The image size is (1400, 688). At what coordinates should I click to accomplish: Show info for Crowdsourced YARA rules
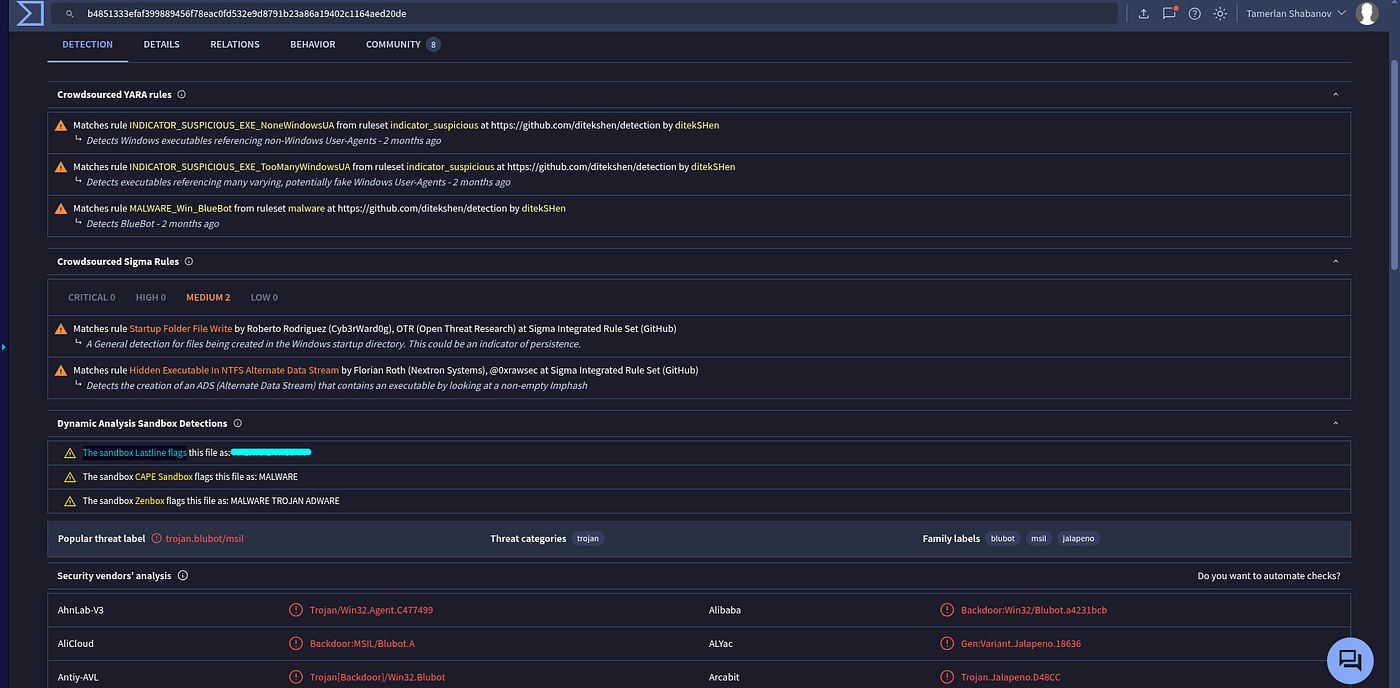tap(181, 95)
